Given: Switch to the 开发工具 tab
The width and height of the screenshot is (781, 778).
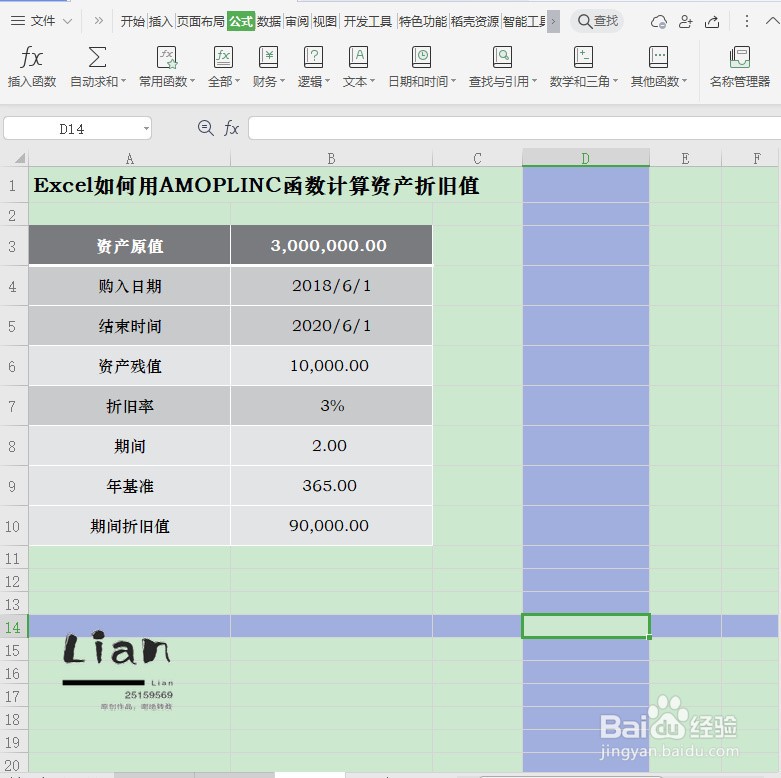Looking at the screenshot, I should click(368, 21).
